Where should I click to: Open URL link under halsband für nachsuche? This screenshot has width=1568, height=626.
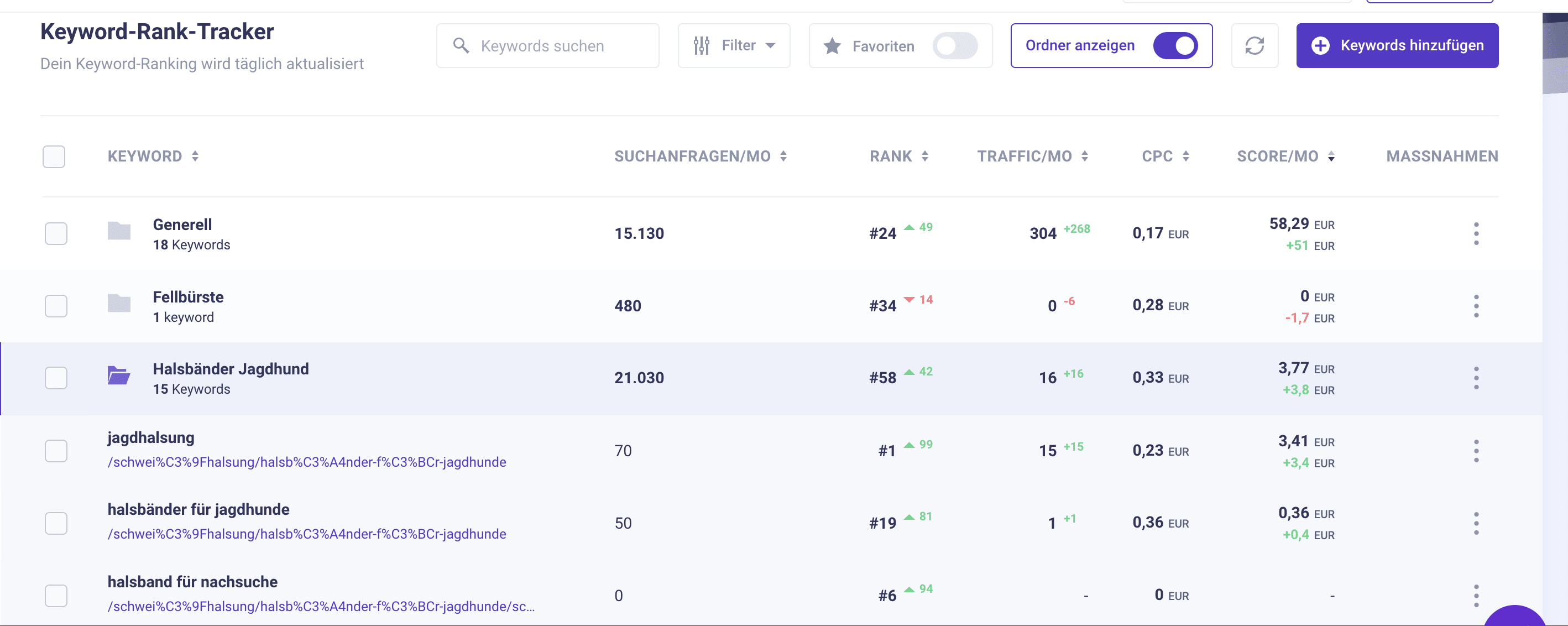point(321,607)
